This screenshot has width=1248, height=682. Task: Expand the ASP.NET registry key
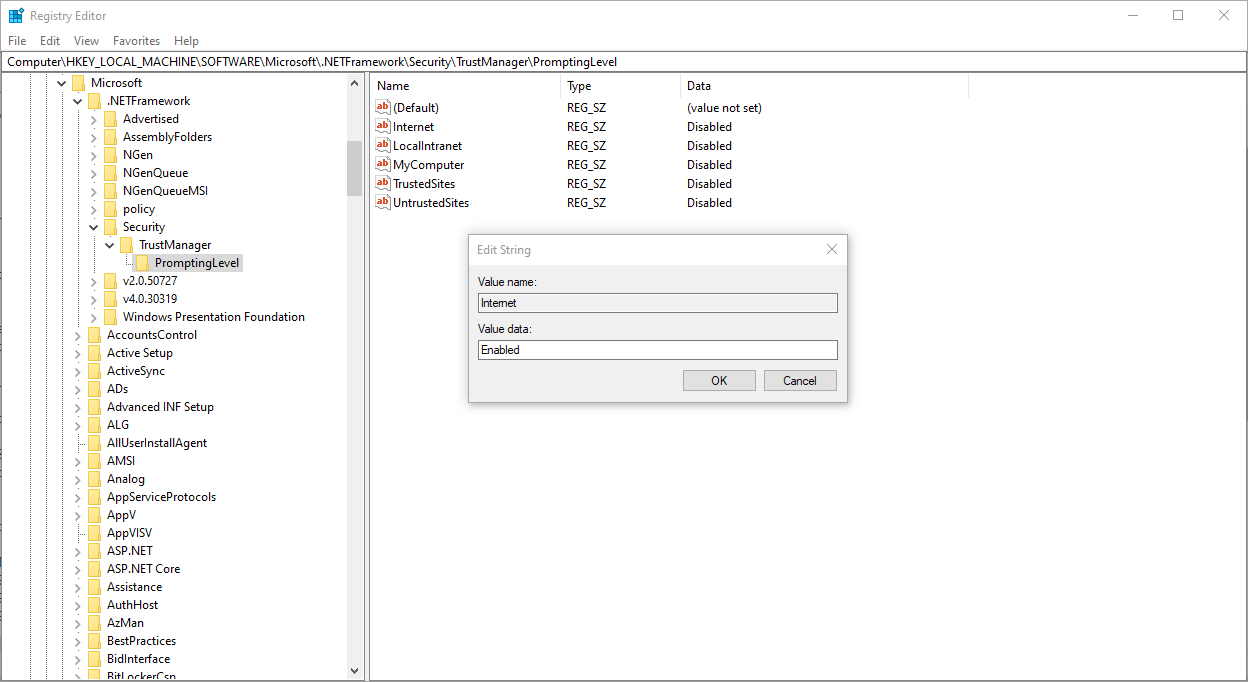pos(78,551)
